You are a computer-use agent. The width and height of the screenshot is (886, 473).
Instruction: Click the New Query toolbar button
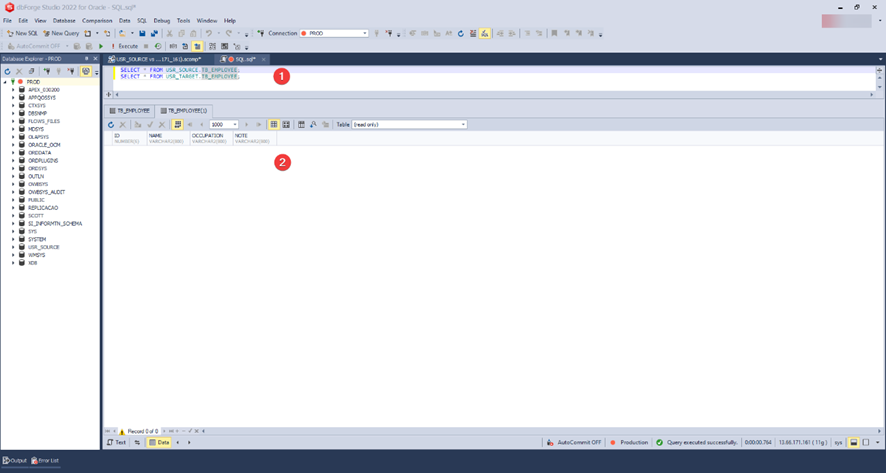pyautogui.click(x=62, y=33)
